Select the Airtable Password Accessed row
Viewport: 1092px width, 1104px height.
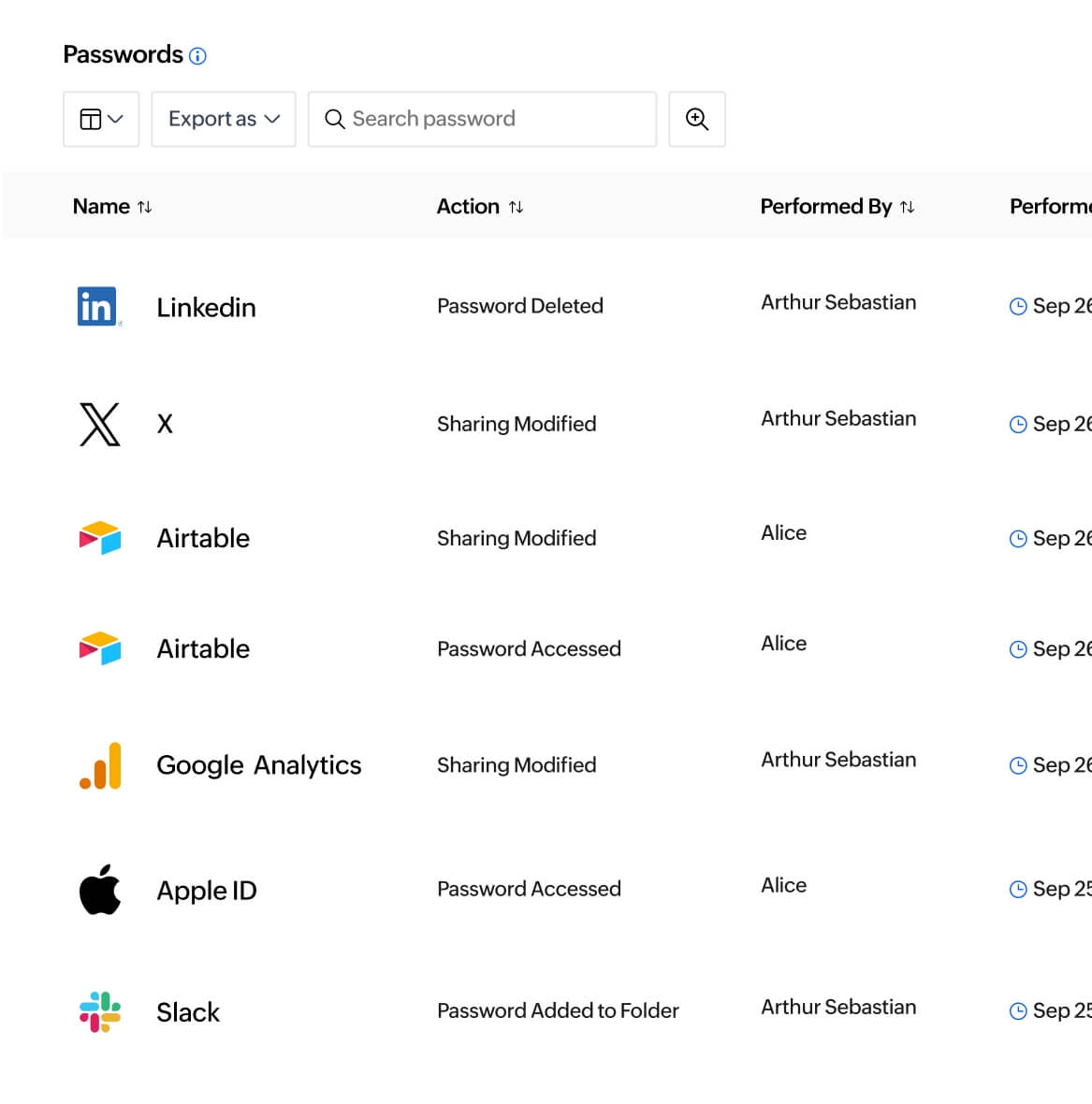tap(529, 649)
